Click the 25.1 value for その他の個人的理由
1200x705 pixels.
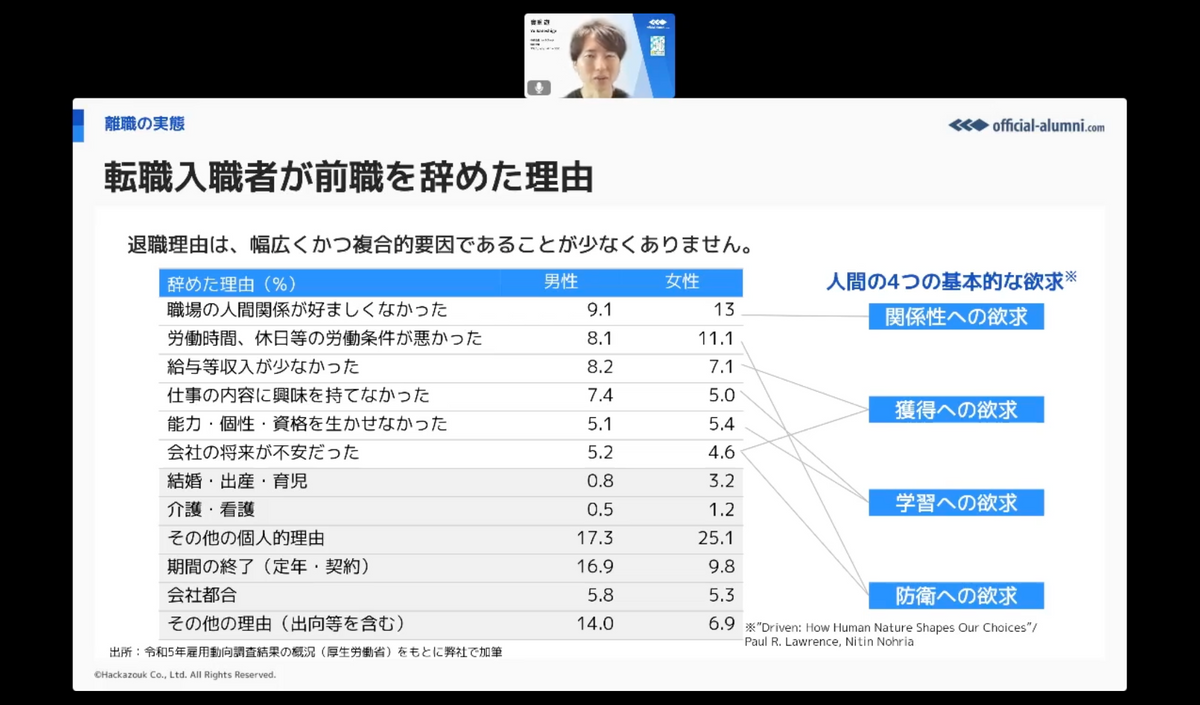715,539
